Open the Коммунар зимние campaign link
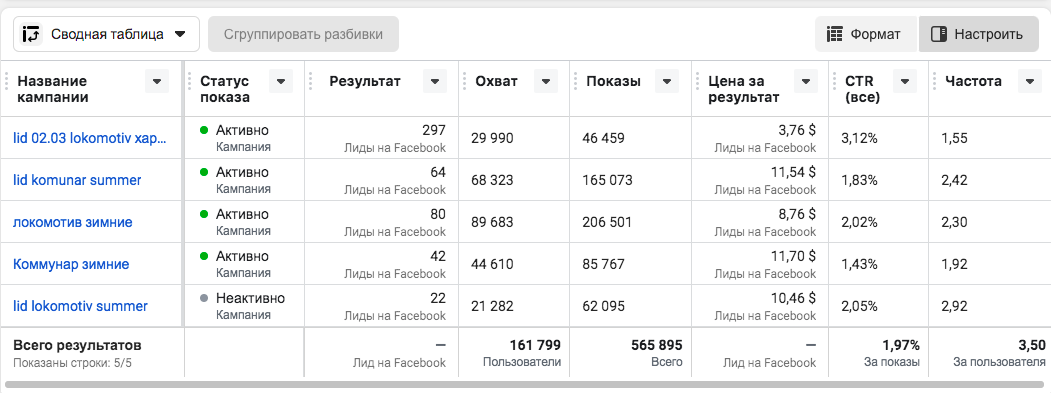This screenshot has width=1051, height=393. tap(71, 264)
